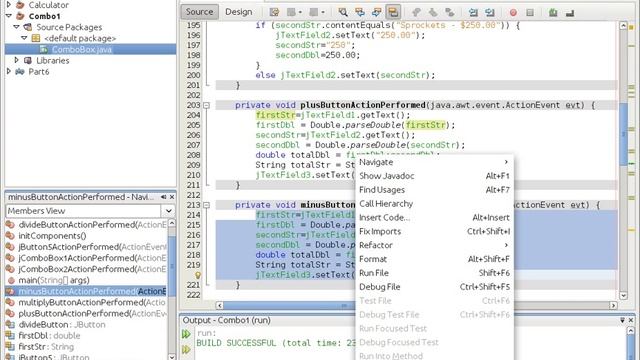Shift Line Right toolbar icon
This screenshot has width=640, height=360.
click(x=490, y=12)
